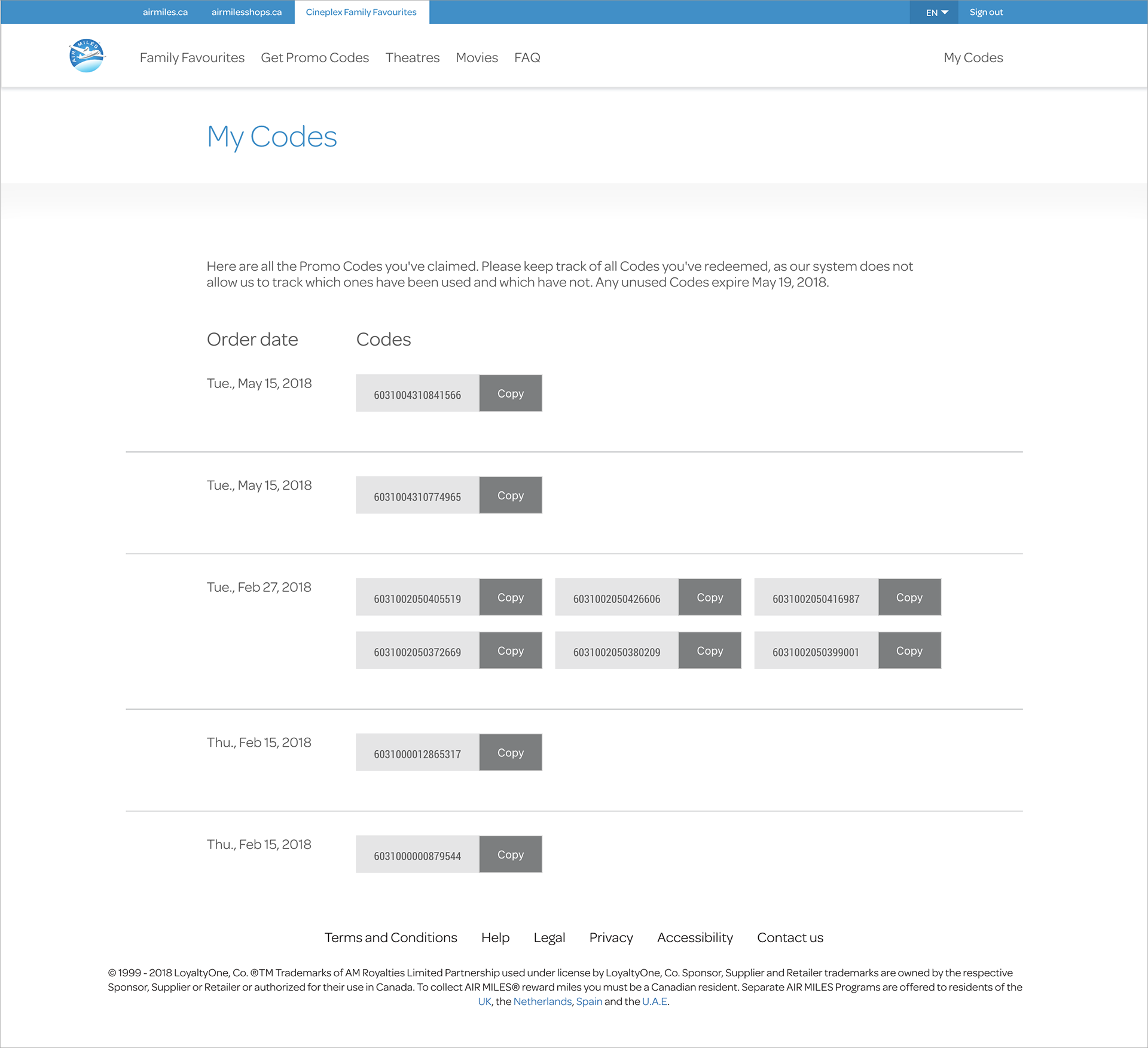Copy code 6031002050416987
Viewport: 1148px width, 1048px height.
point(909,597)
